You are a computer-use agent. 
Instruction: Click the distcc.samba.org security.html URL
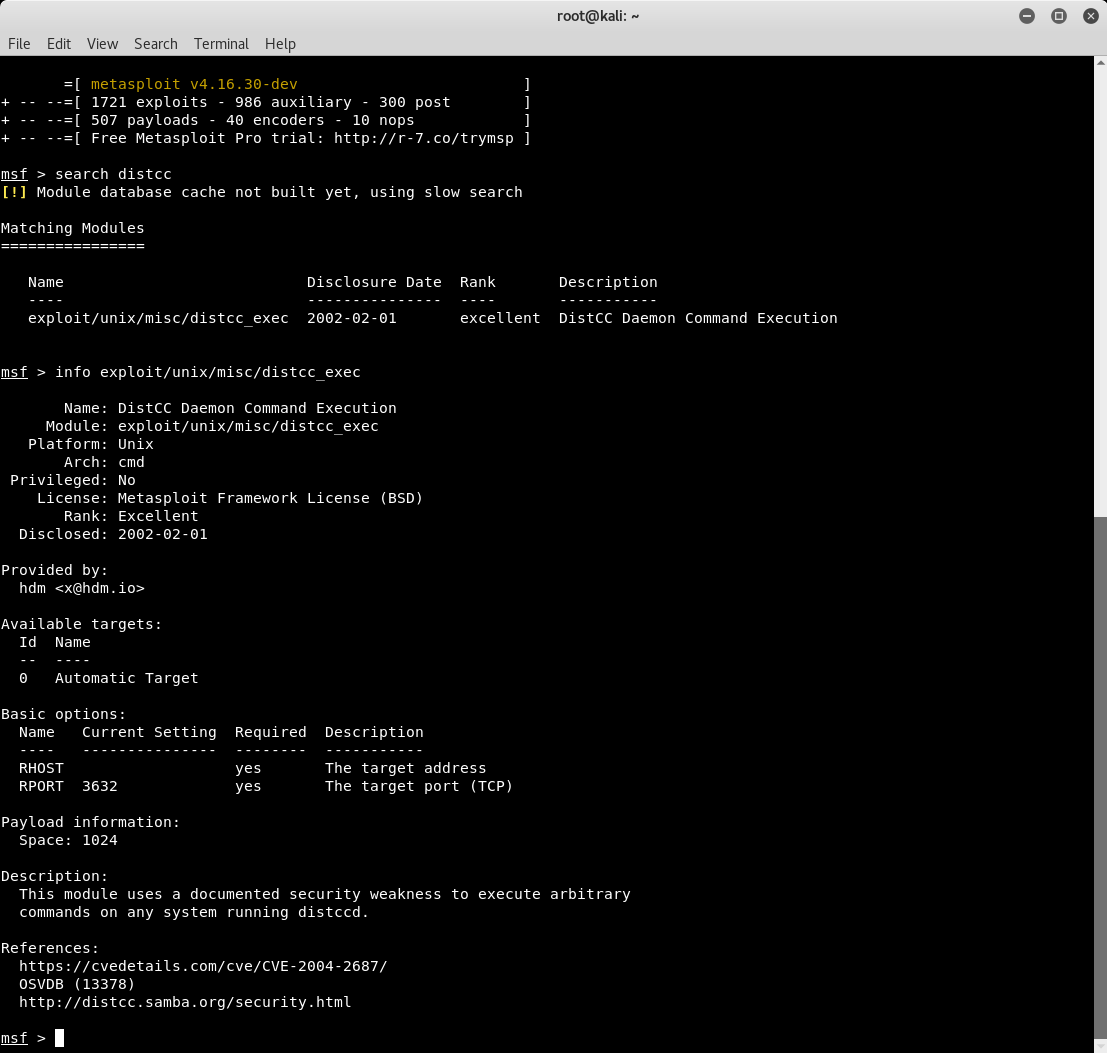[185, 1002]
